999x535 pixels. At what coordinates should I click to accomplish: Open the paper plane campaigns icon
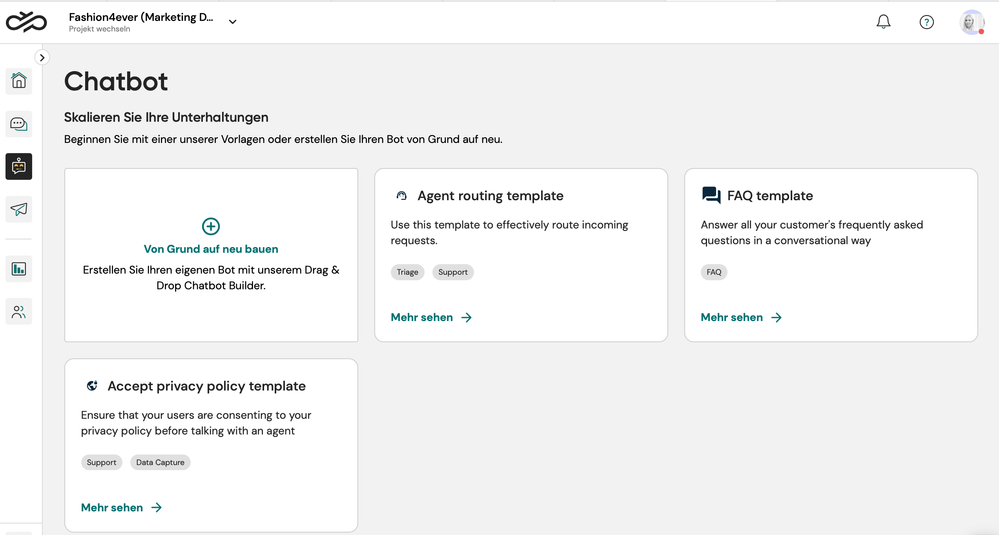pyautogui.click(x=18, y=209)
